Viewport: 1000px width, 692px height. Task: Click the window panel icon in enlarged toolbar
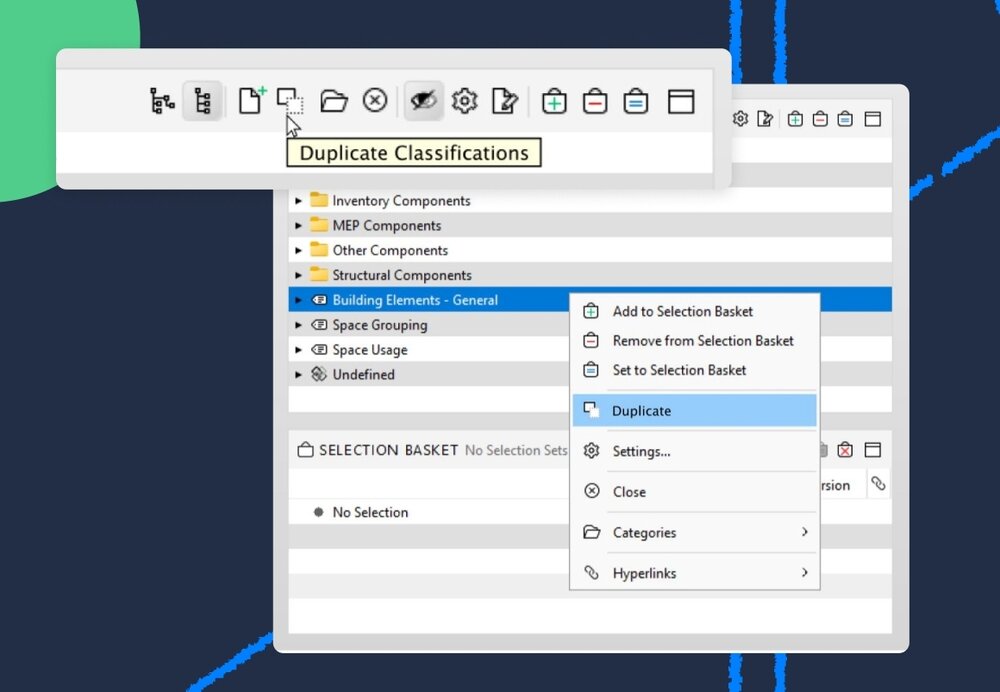point(680,101)
